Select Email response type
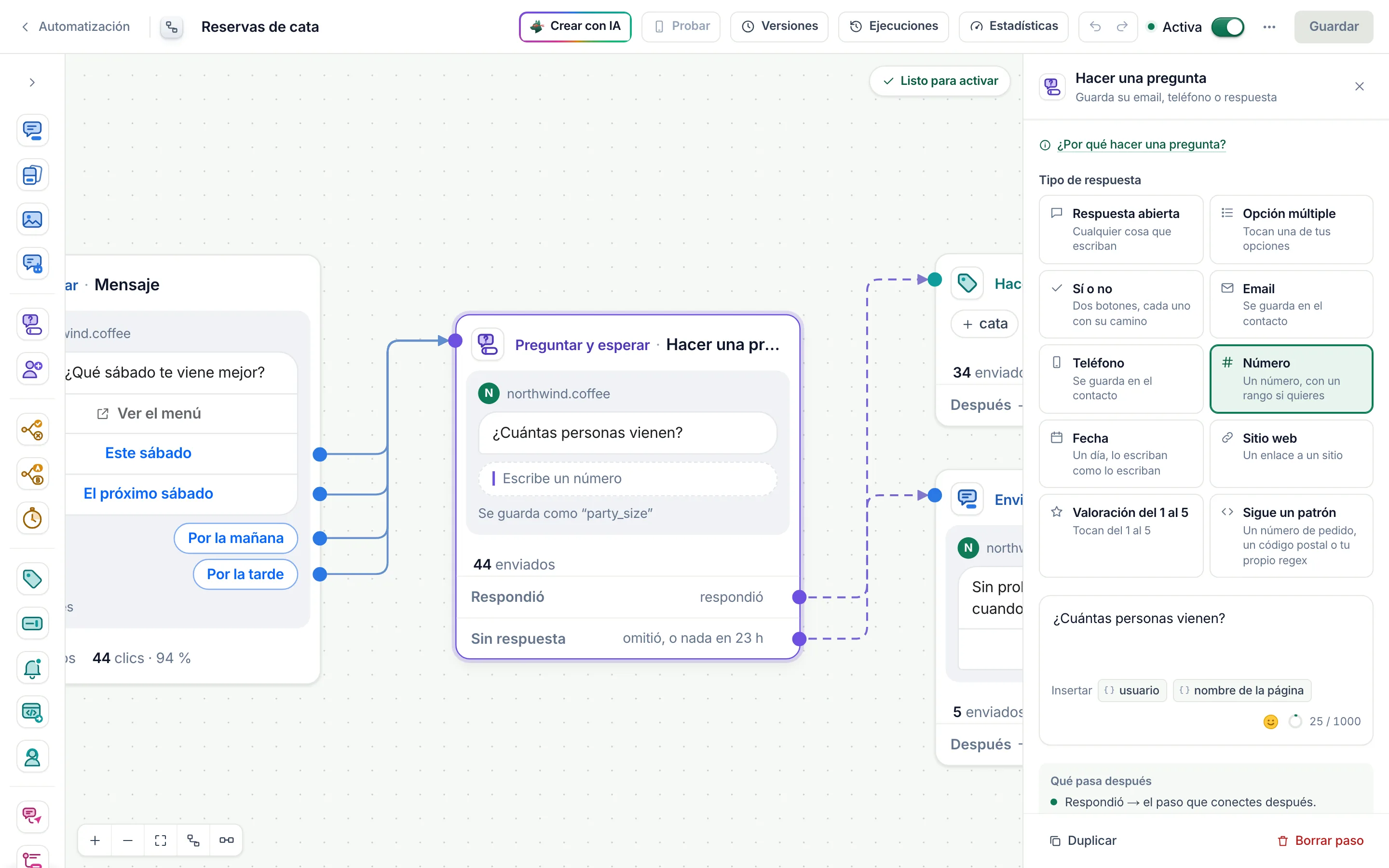This screenshot has width=1389, height=868. pyautogui.click(x=1291, y=304)
